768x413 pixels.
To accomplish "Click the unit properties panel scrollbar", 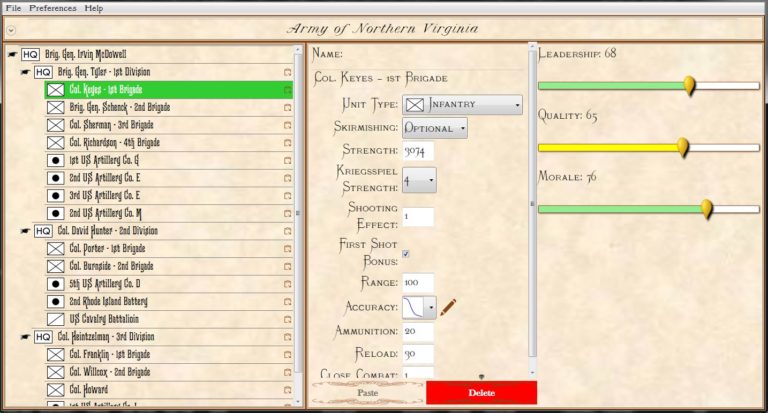I will click(532, 206).
